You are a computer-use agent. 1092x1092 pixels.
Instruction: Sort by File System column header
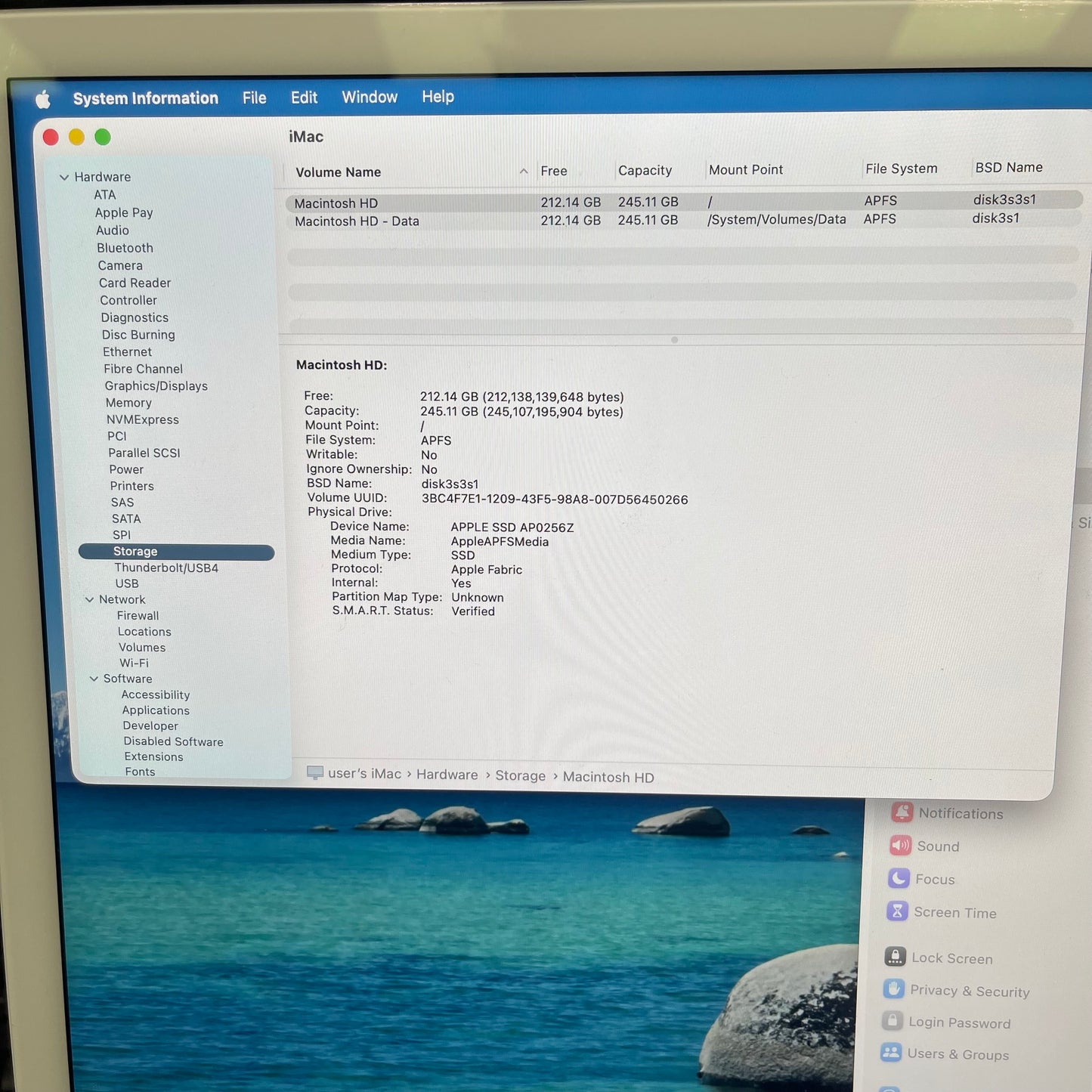coord(902,169)
